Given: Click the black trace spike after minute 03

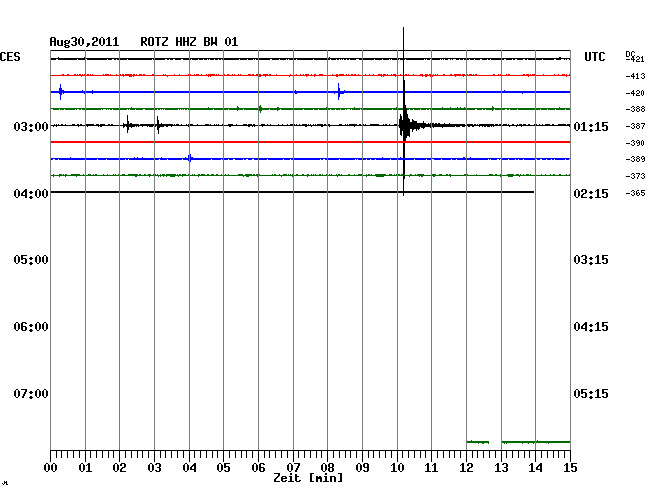Looking at the screenshot, I should coord(158,125).
